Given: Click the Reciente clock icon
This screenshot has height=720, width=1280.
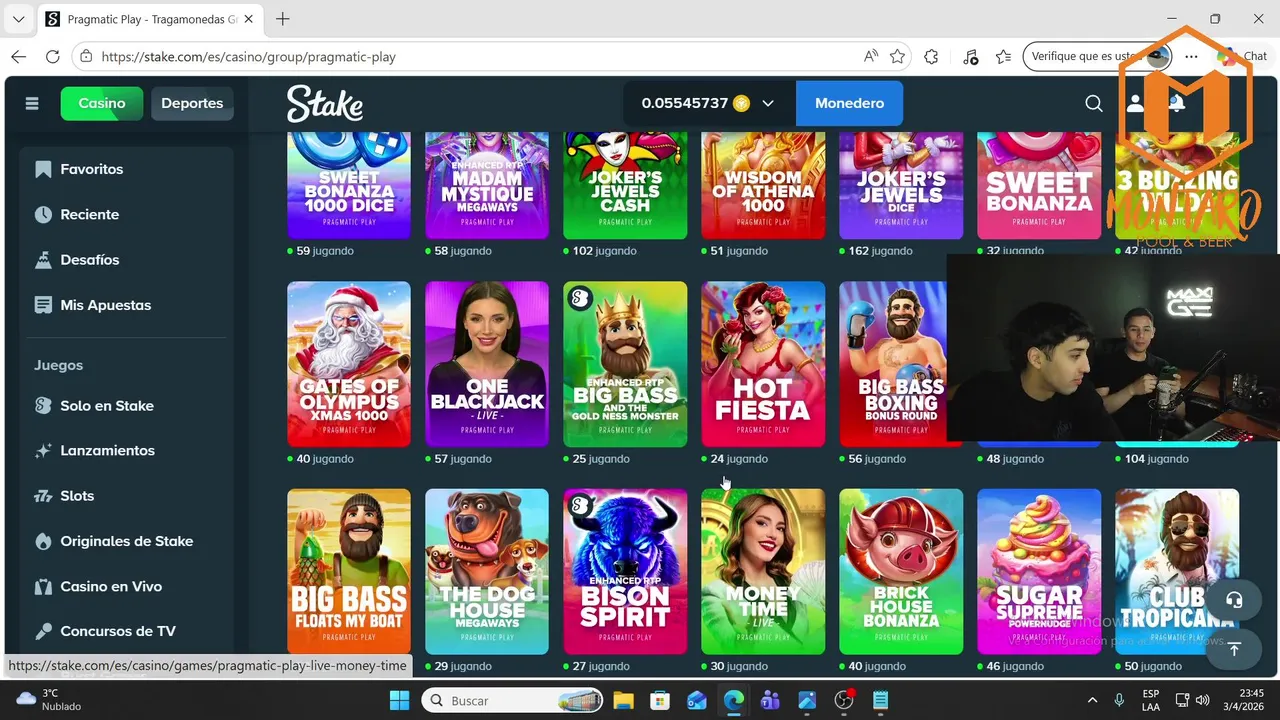Looking at the screenshot, I should (x=43, y=214).
